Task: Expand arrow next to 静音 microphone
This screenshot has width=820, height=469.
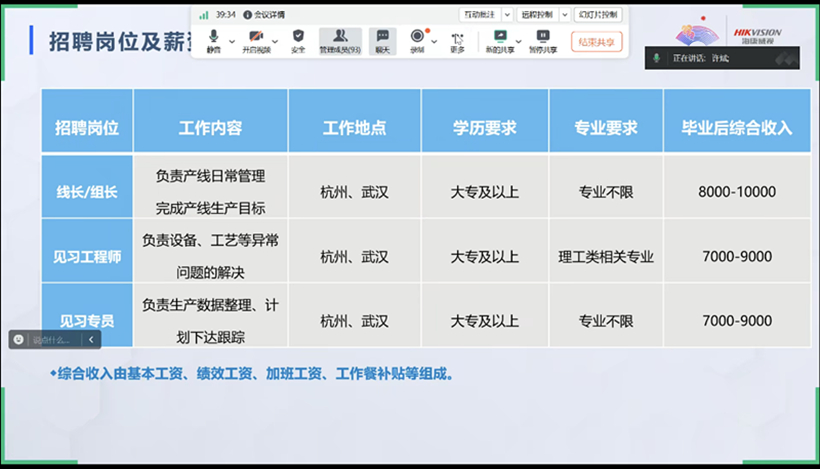Action: tap(232, 41)
